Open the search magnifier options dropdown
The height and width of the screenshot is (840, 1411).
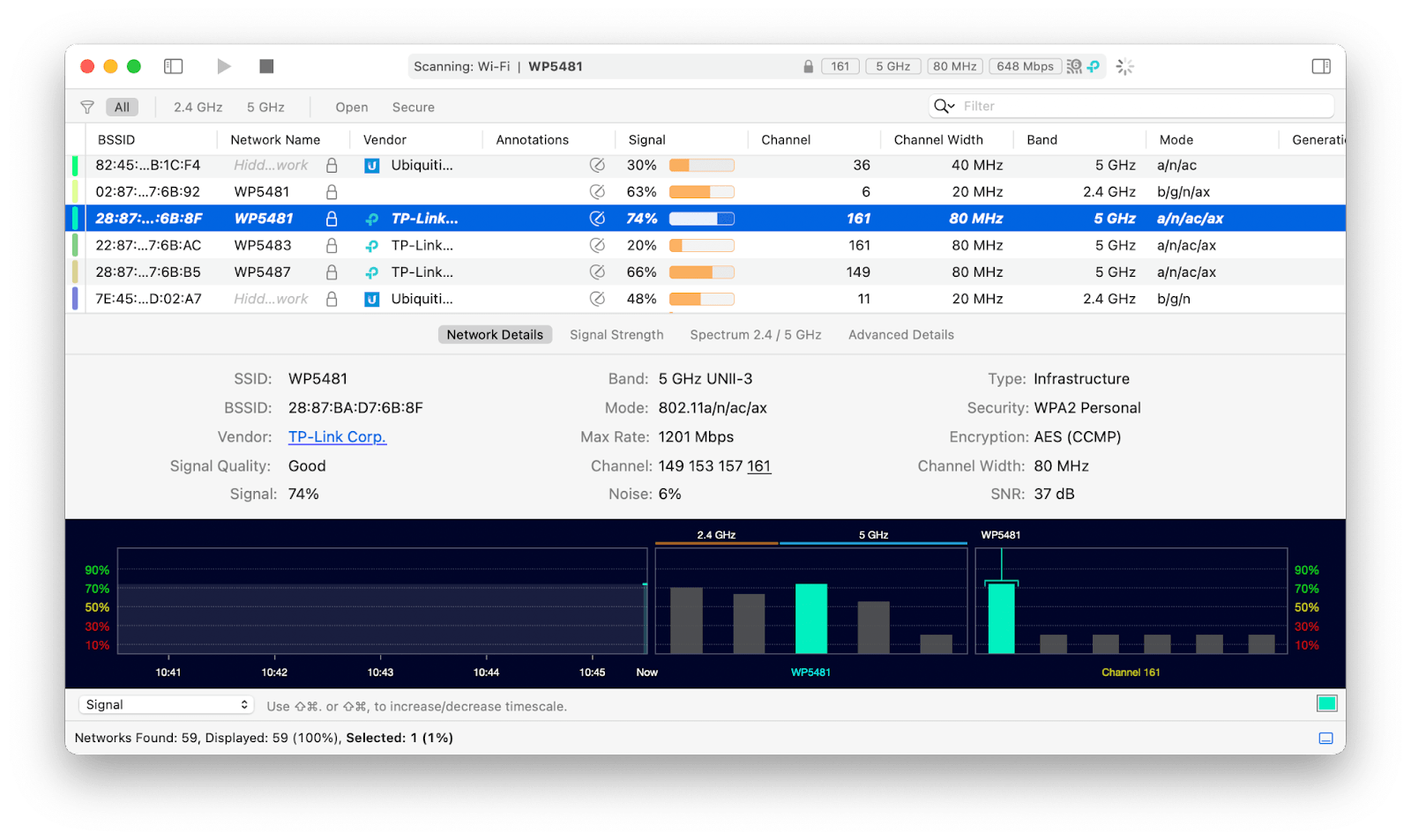[944, 107]
